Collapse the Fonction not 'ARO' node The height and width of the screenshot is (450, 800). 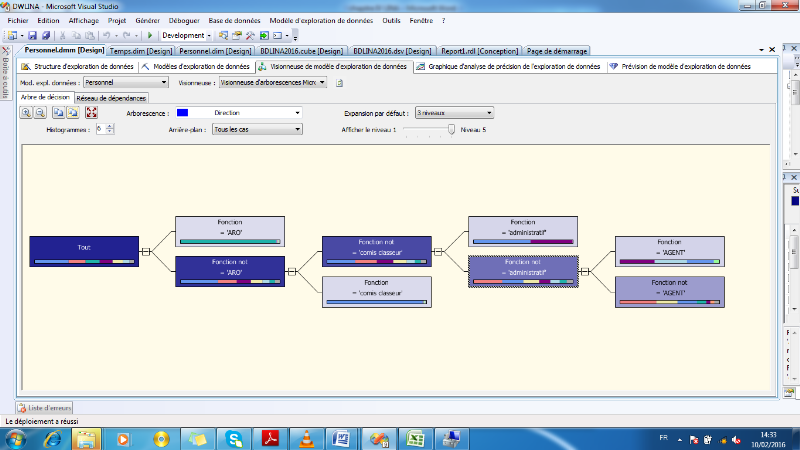tap(293, 271)
